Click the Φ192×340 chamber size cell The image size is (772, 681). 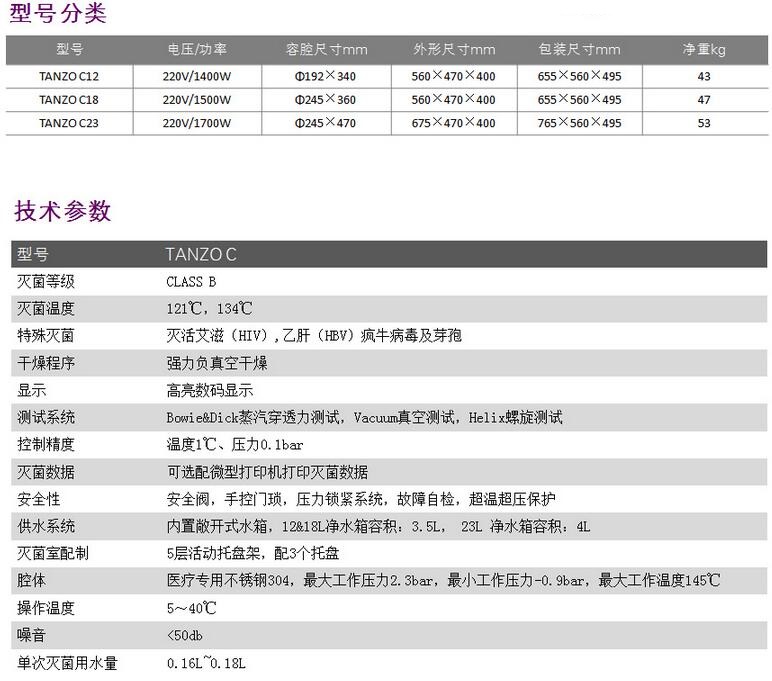[325, 76]
